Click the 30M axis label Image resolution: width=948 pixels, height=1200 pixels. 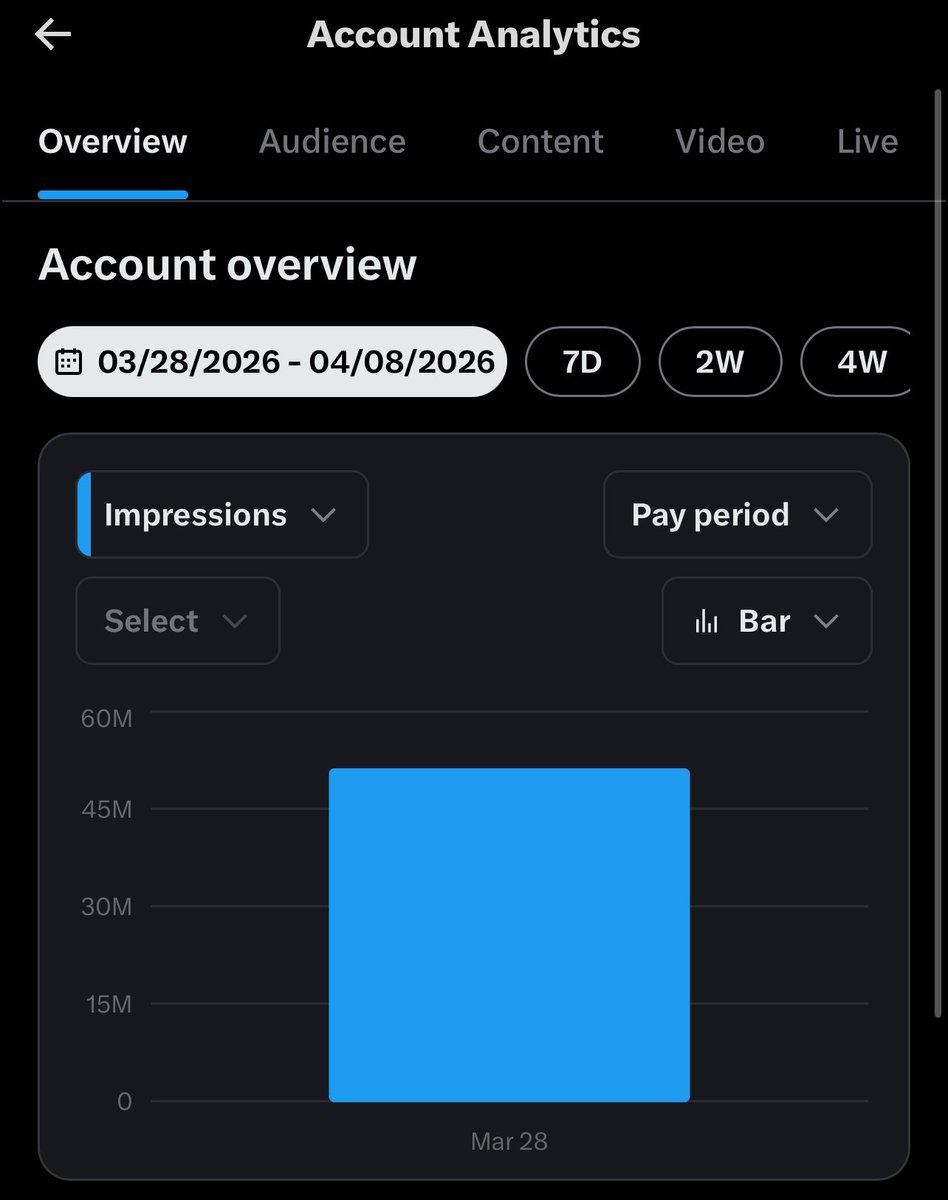tap(106, 907)
